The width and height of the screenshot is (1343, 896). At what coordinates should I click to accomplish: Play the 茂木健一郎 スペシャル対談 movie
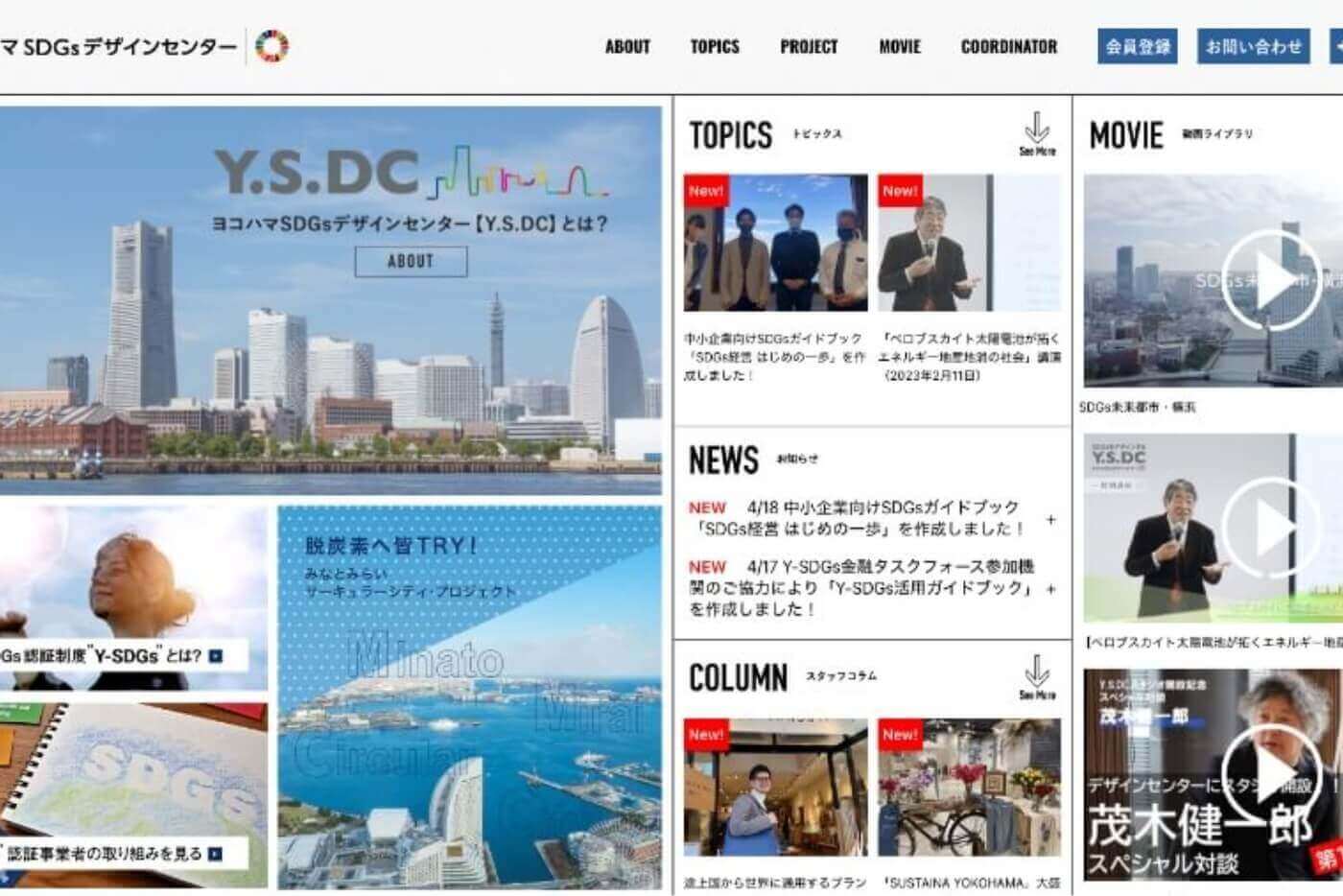tap(1271, 774)
